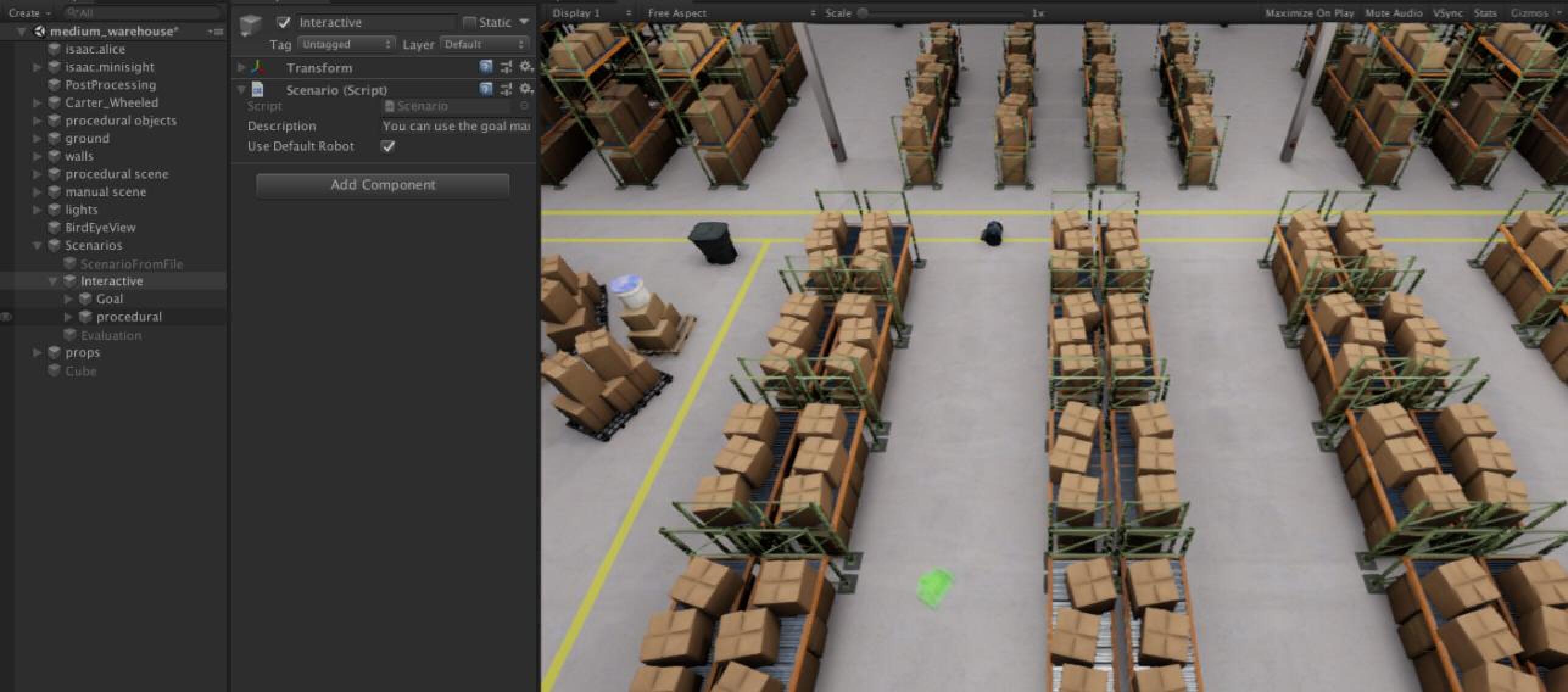The image size is (1568, 692).
Task: Click the GameObject cube icon in the Inspector
Action: [250, 25]
